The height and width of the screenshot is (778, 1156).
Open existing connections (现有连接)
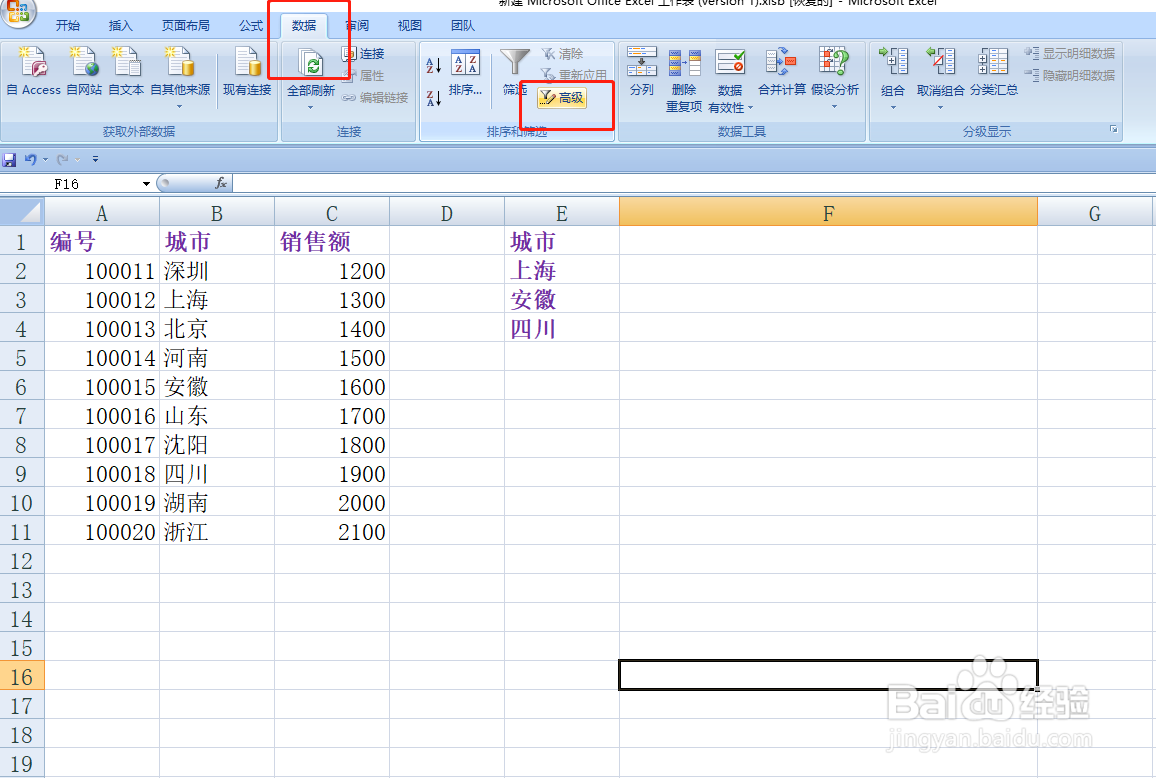pos(248,71)
